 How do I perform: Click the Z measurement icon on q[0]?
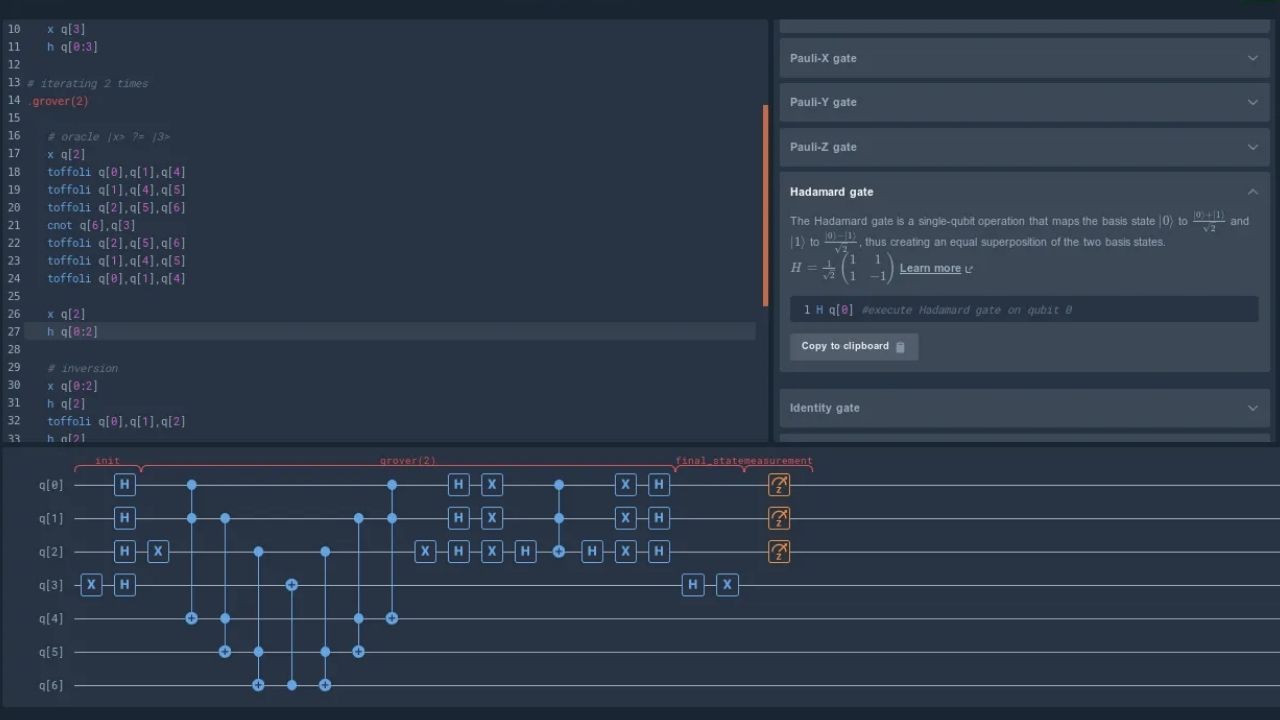[x=779, y=484]
